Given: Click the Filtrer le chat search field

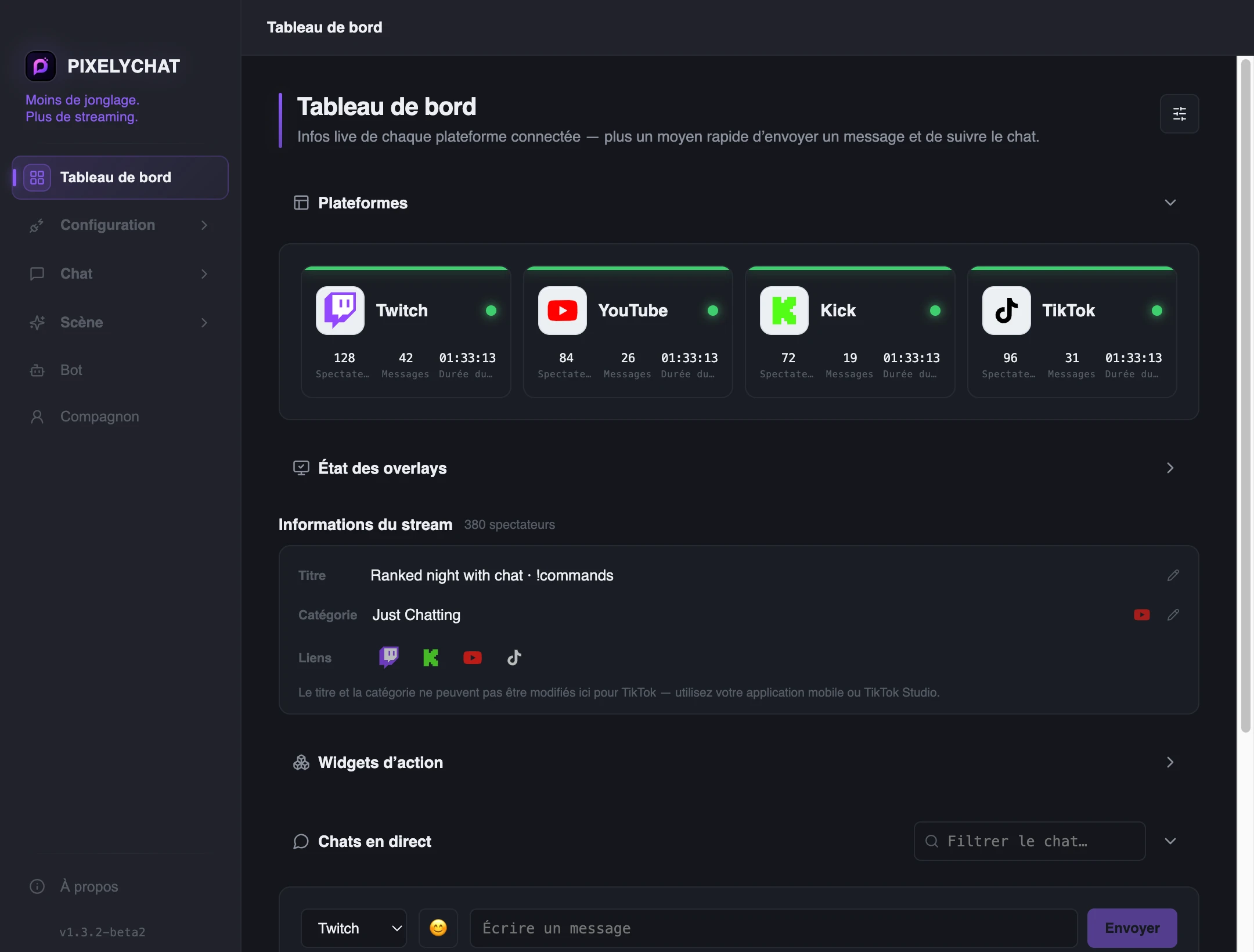Looking at the screenshot, I should 1029,841.
